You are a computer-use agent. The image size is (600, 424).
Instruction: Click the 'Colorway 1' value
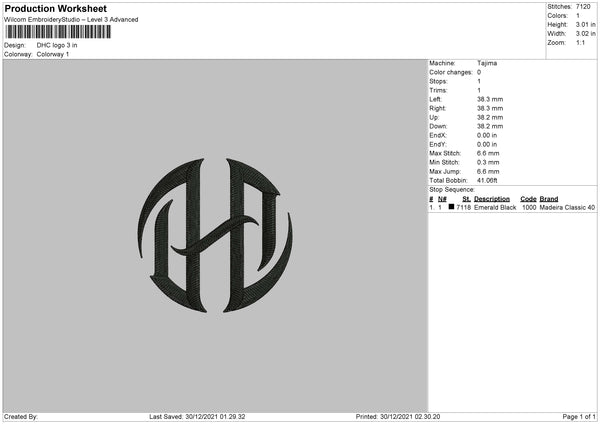click(53, 54)
